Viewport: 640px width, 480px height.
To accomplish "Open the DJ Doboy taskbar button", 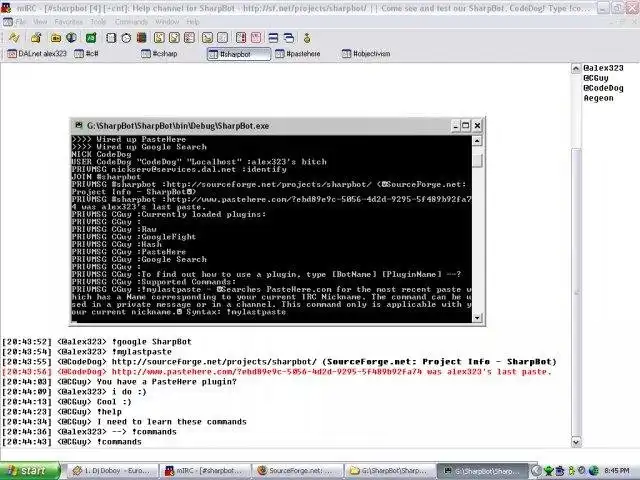I will click(x=112, y=471).
